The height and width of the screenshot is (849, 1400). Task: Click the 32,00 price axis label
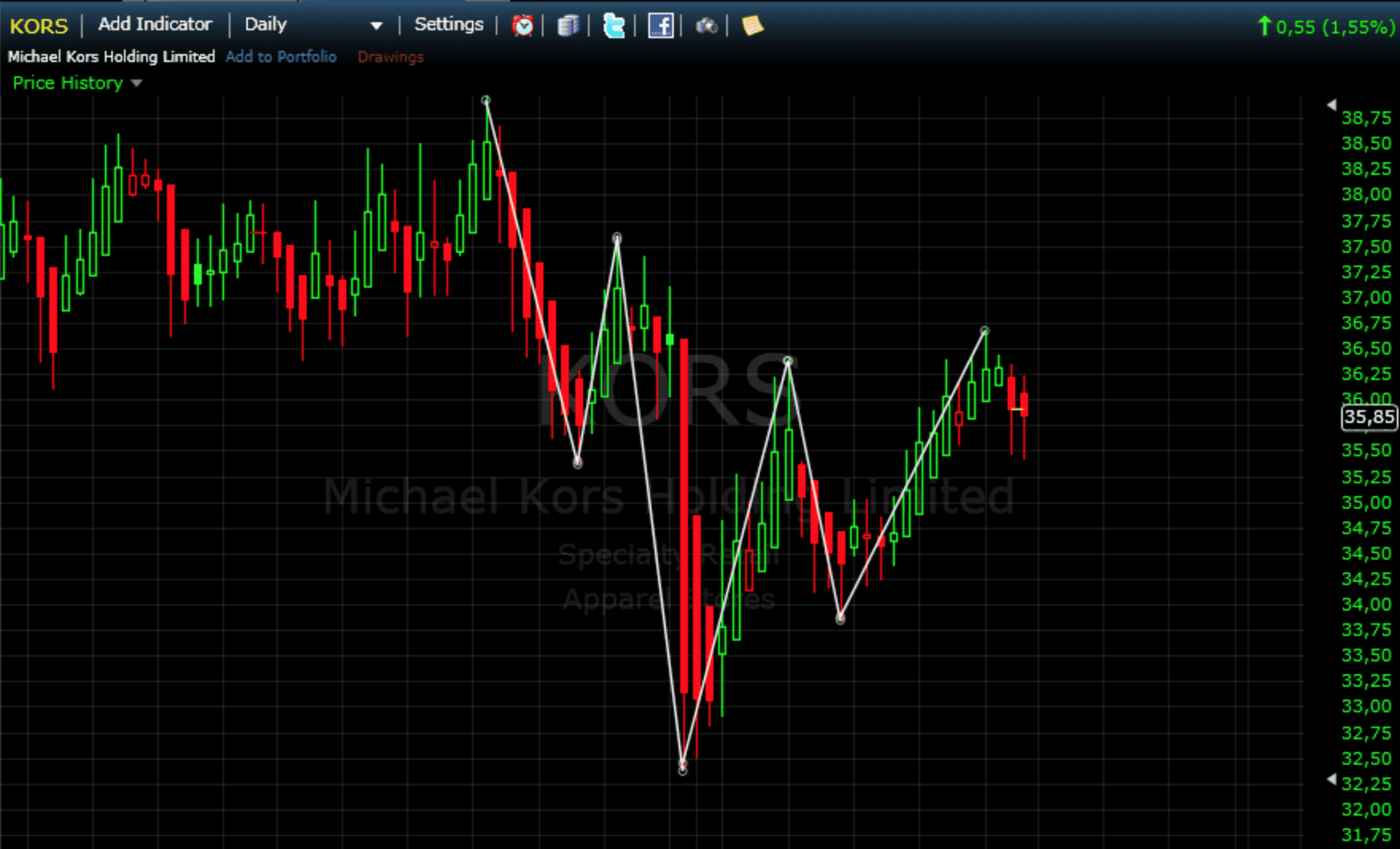click(1367, 809)
